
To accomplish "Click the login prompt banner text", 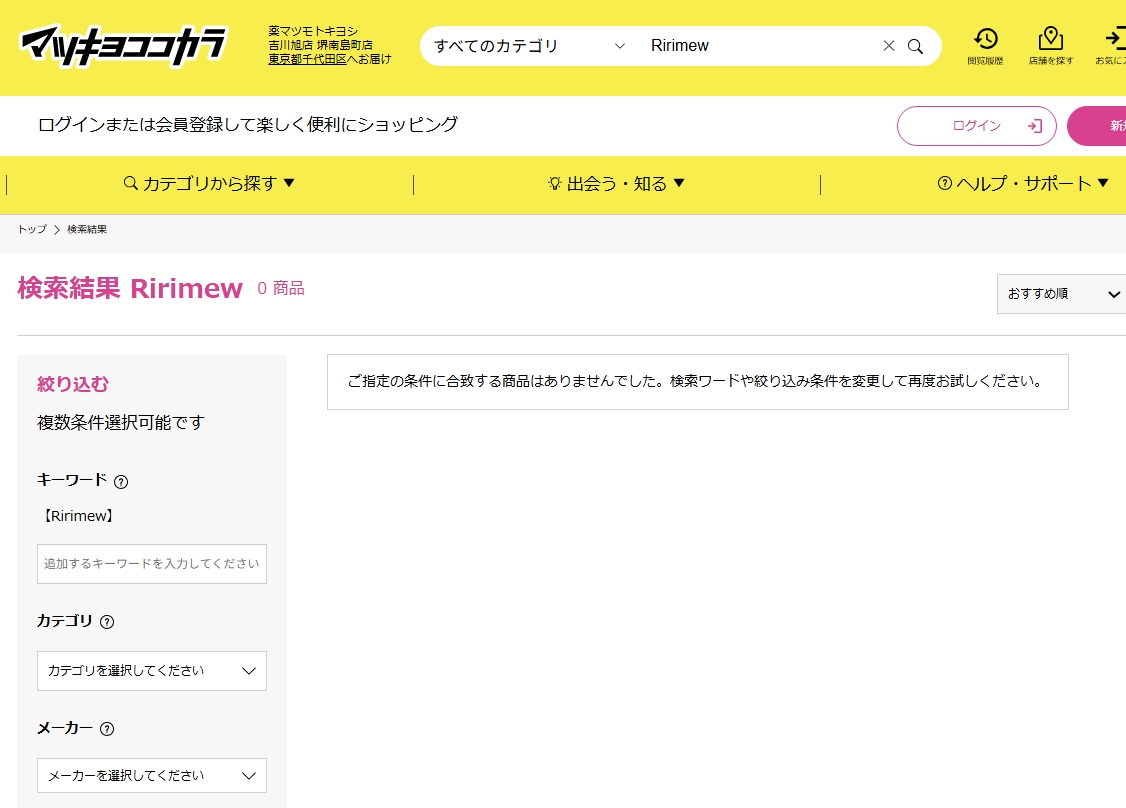I will [x=248, y=124].
